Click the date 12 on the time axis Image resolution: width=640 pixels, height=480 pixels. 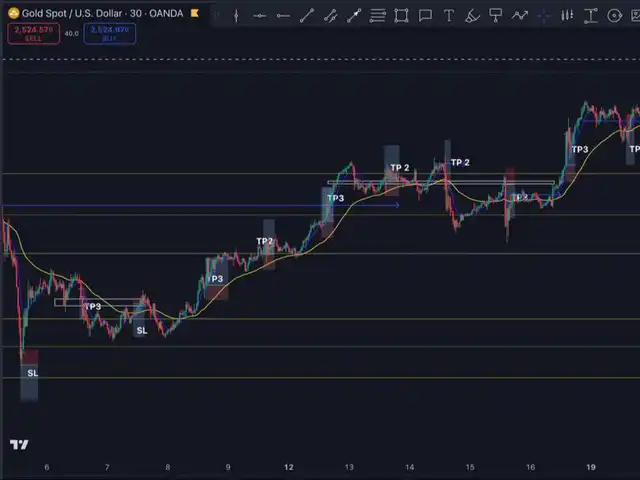click(289, 467)
